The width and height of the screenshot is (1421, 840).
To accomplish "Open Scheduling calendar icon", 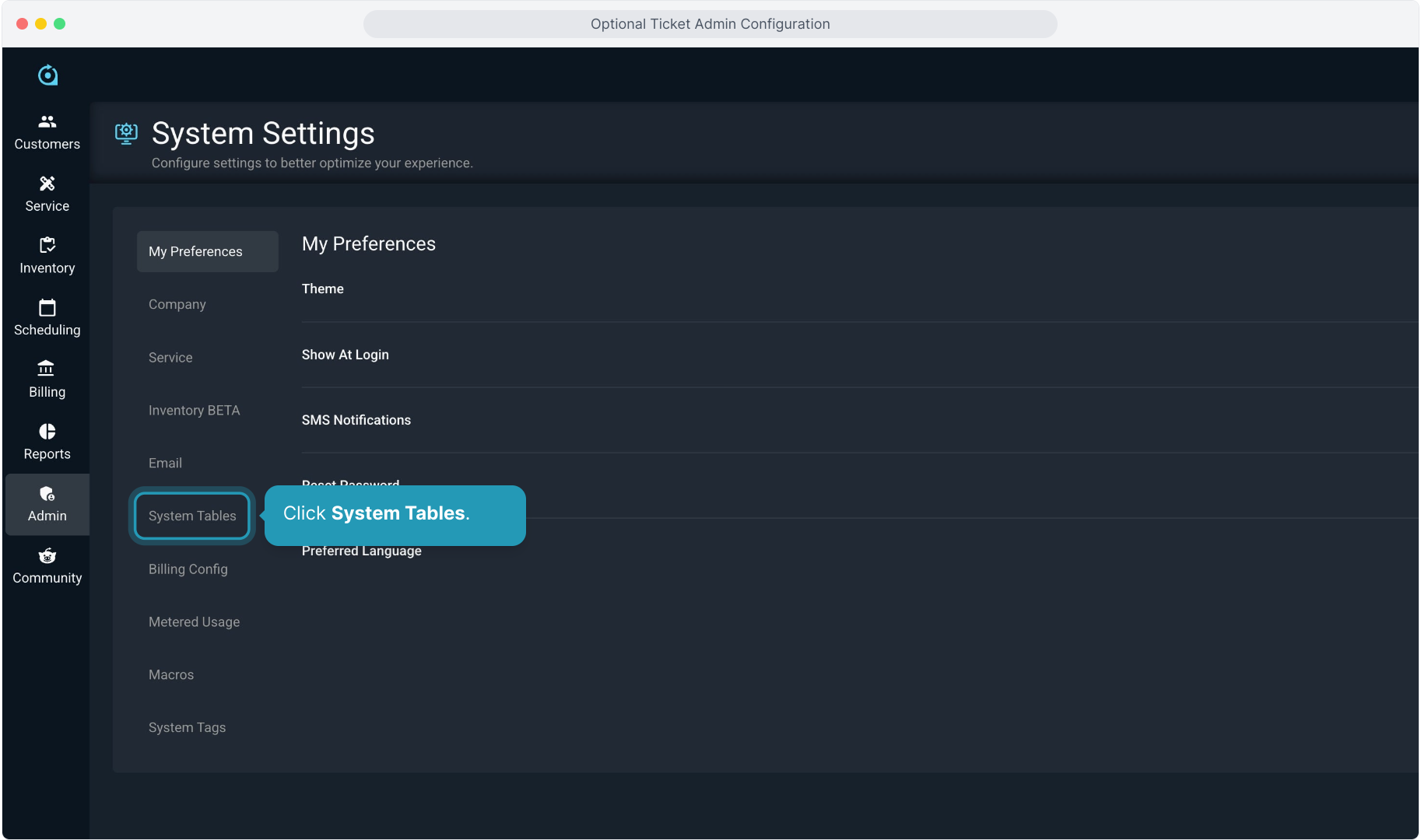I will click(47, 308).
